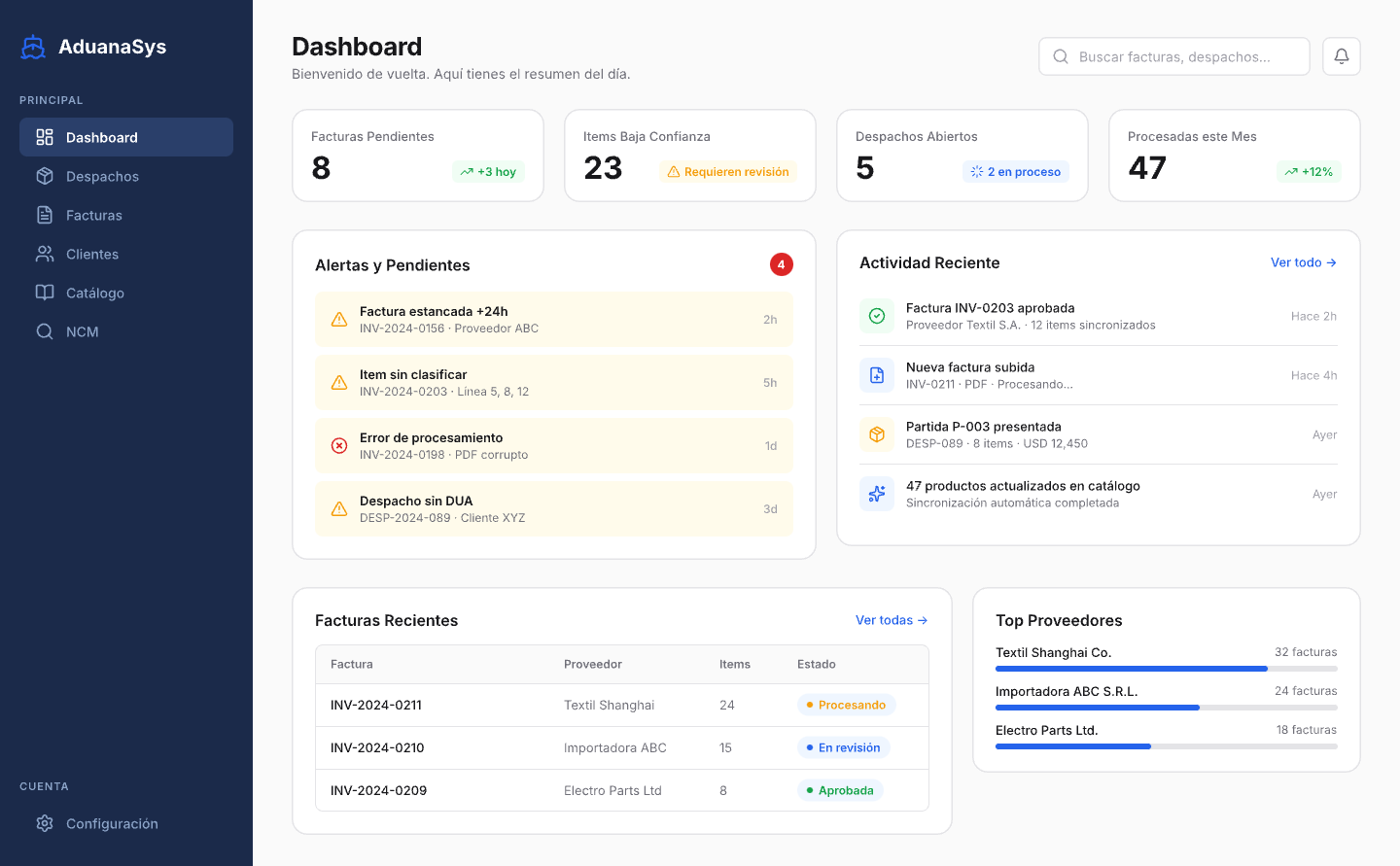
Task: Click the Requieren revisión badge
Action: pyautogui.click(x=728, y=172)
